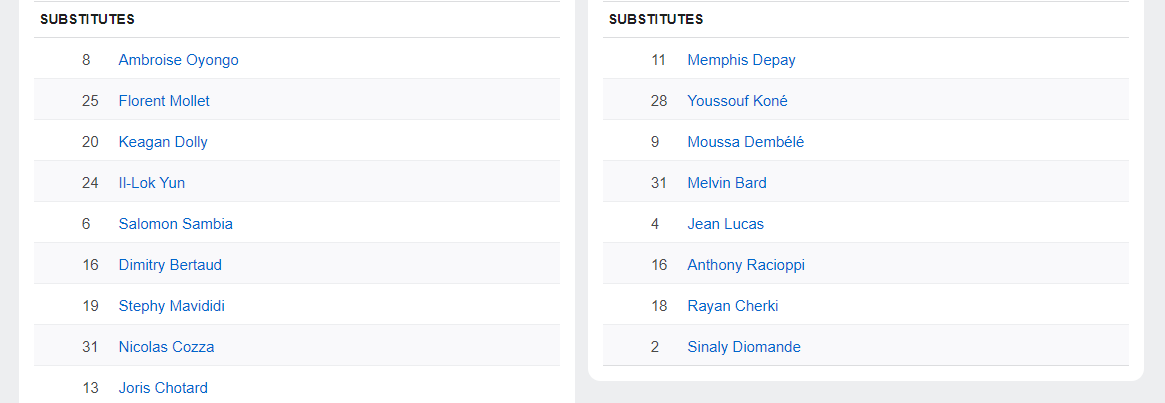
Task: Select Keagan Dolly from substitutes
Action: [x=163, y=142]
